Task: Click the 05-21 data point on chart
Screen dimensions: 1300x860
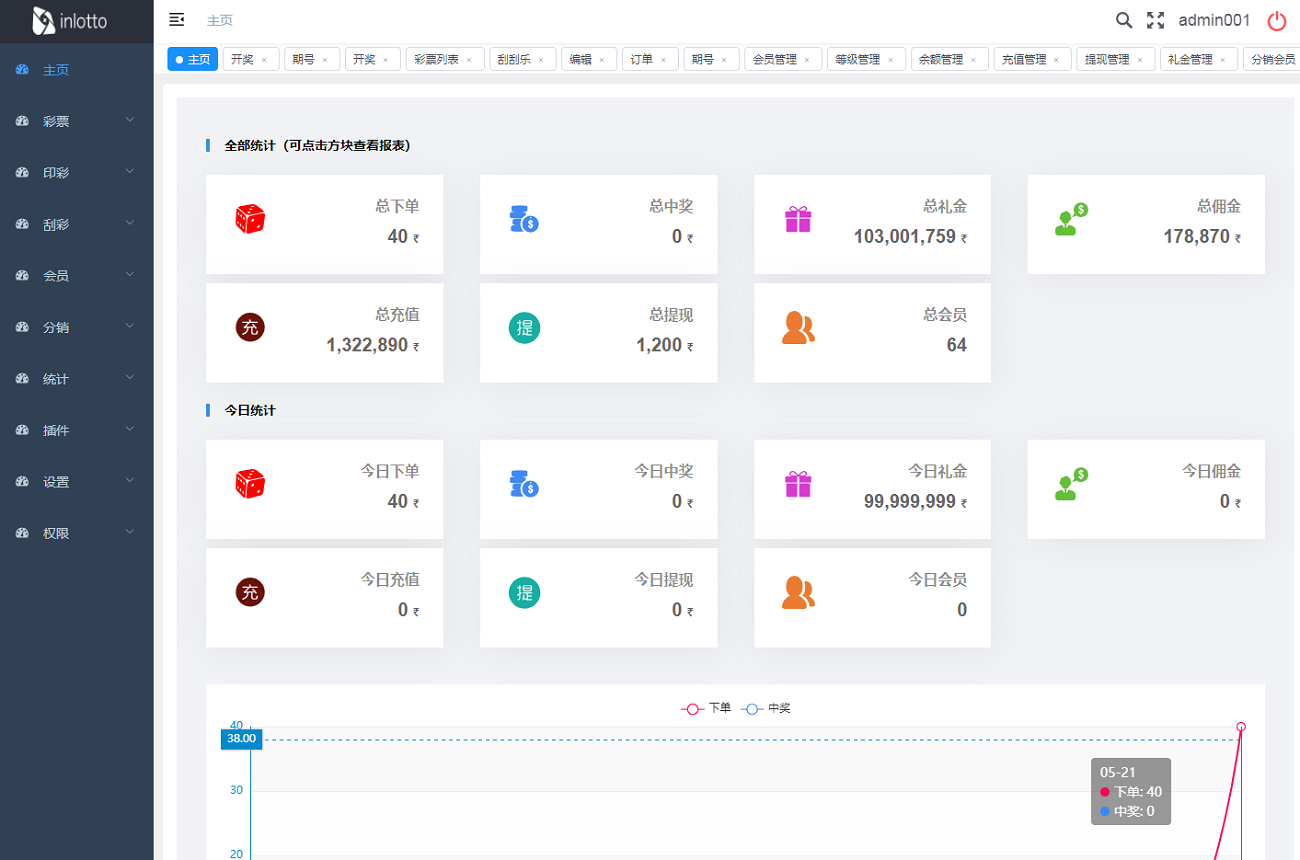Action: pos(1241,727)
